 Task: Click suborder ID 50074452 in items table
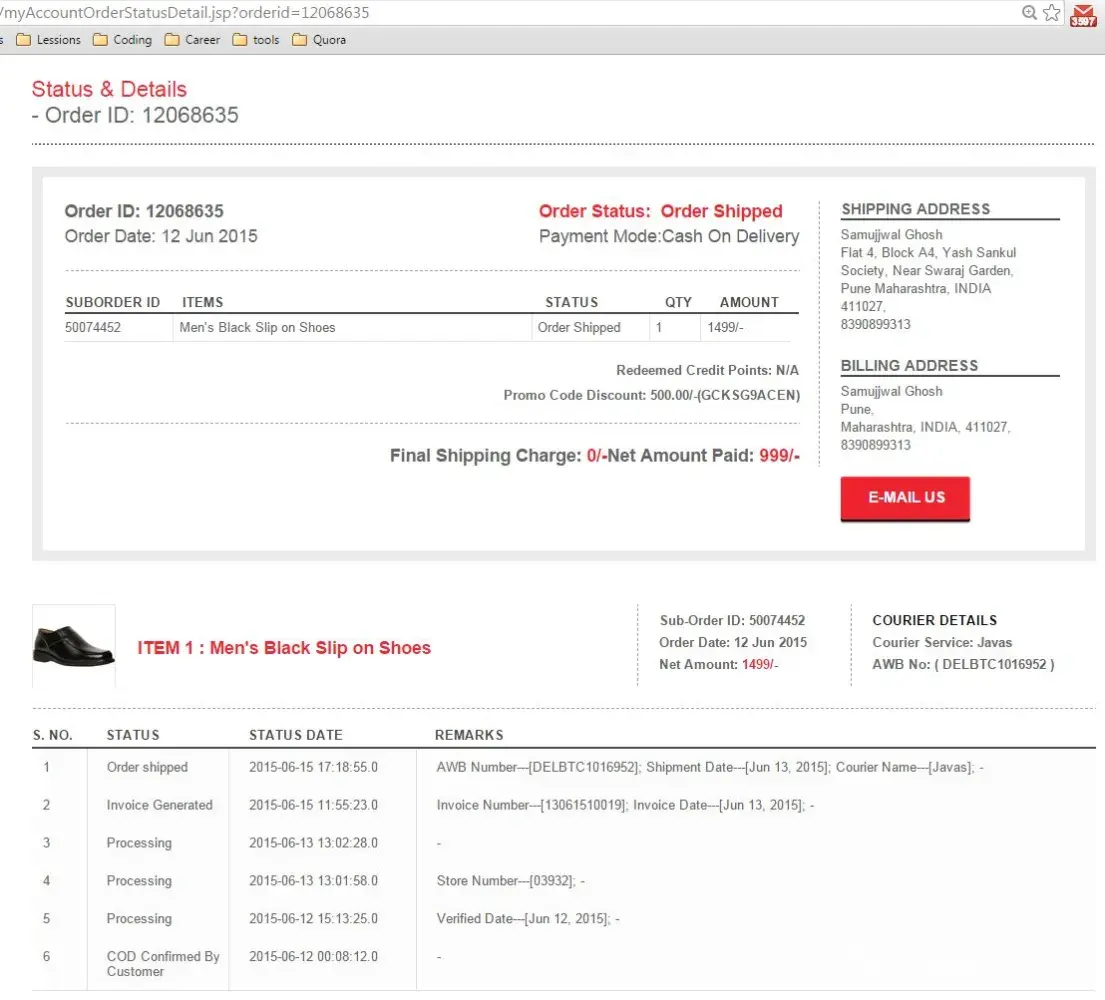(93, 327)
